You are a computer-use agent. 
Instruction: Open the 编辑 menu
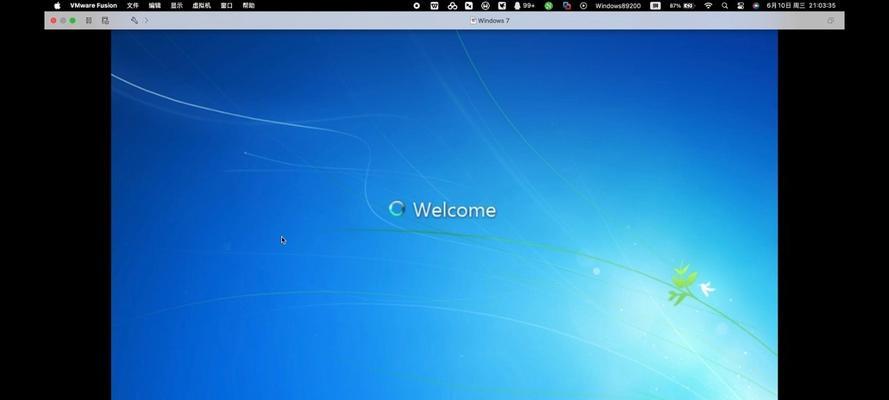(x=155, y=6)
